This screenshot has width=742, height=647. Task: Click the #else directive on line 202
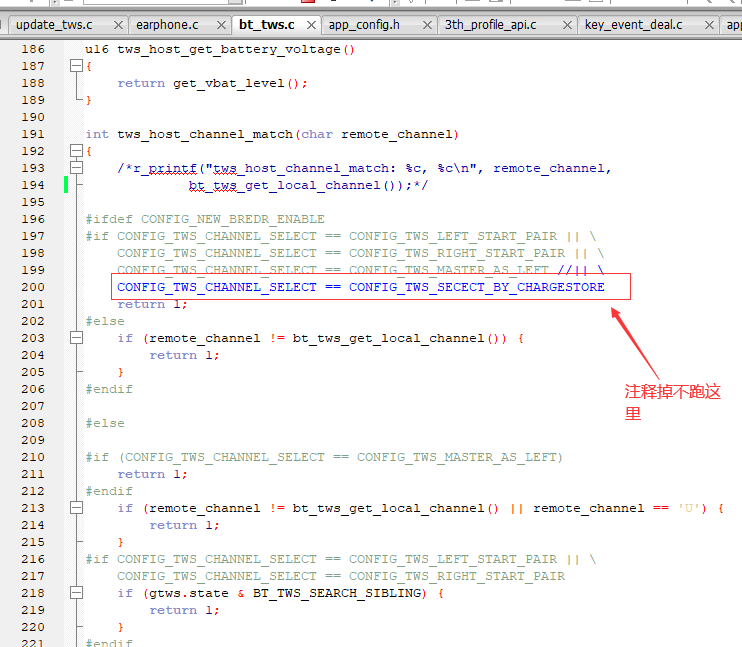coord(105,321)
